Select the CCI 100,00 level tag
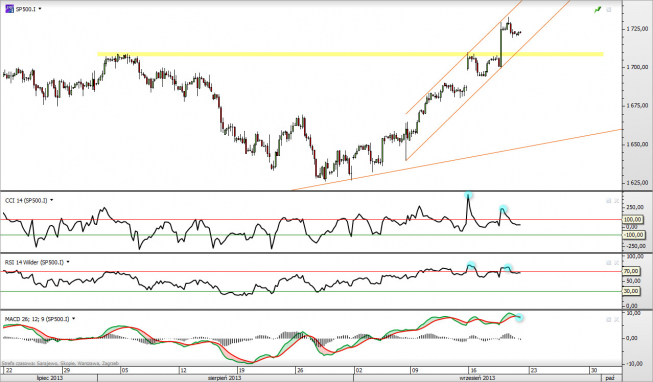 (x=633, y=220)
